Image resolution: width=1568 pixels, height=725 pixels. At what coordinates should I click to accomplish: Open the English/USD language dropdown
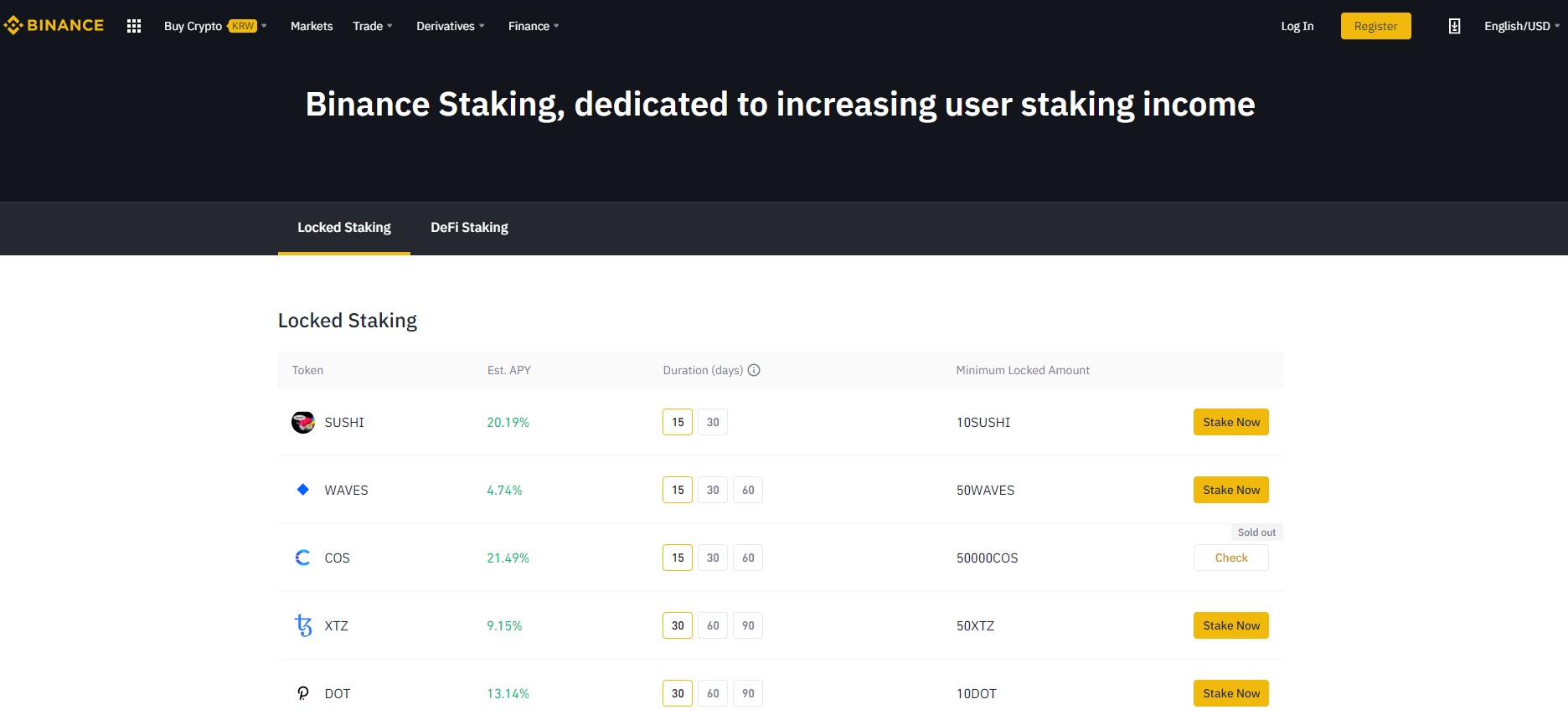tap(1522, 26)
